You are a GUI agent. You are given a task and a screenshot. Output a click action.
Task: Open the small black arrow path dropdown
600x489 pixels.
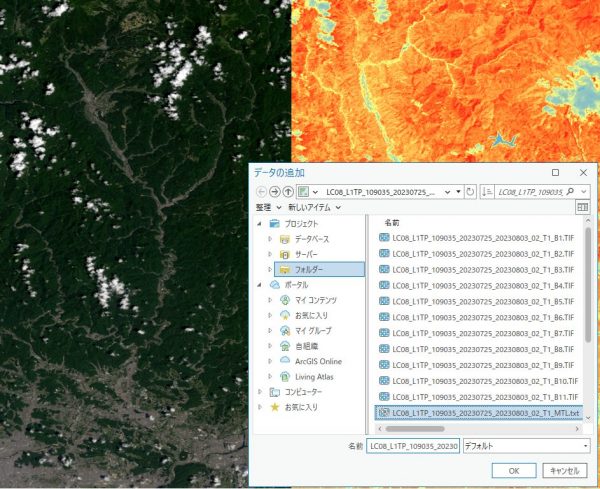click(458, 192)
